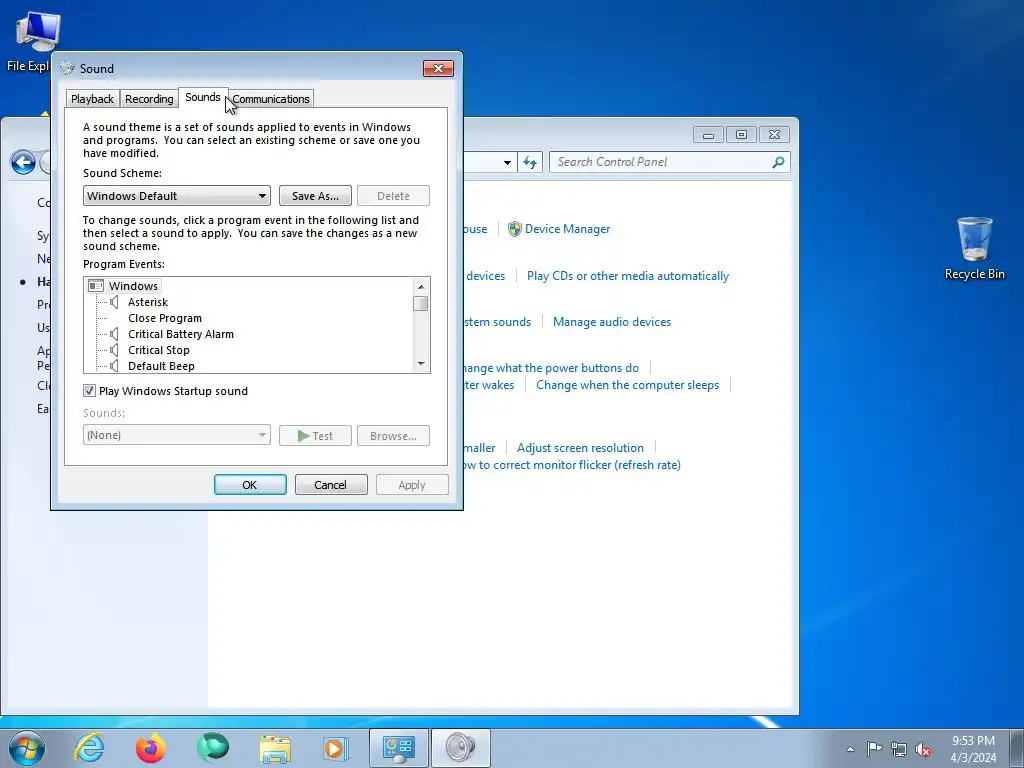
Task: Open Adjust screen resolution link
Action: 580,448
